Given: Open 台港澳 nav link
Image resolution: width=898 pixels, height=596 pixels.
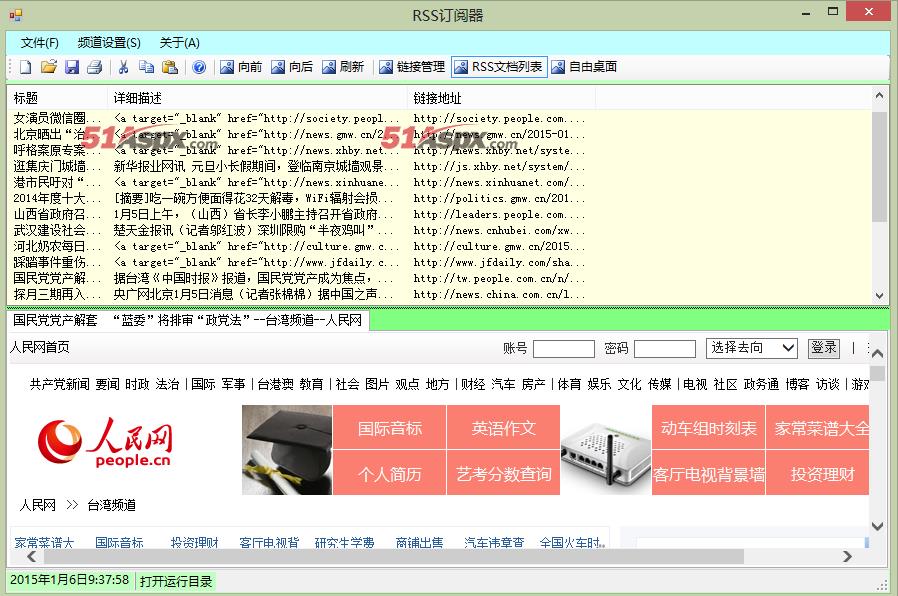Looking at the screenshot, I should point(275,384).
